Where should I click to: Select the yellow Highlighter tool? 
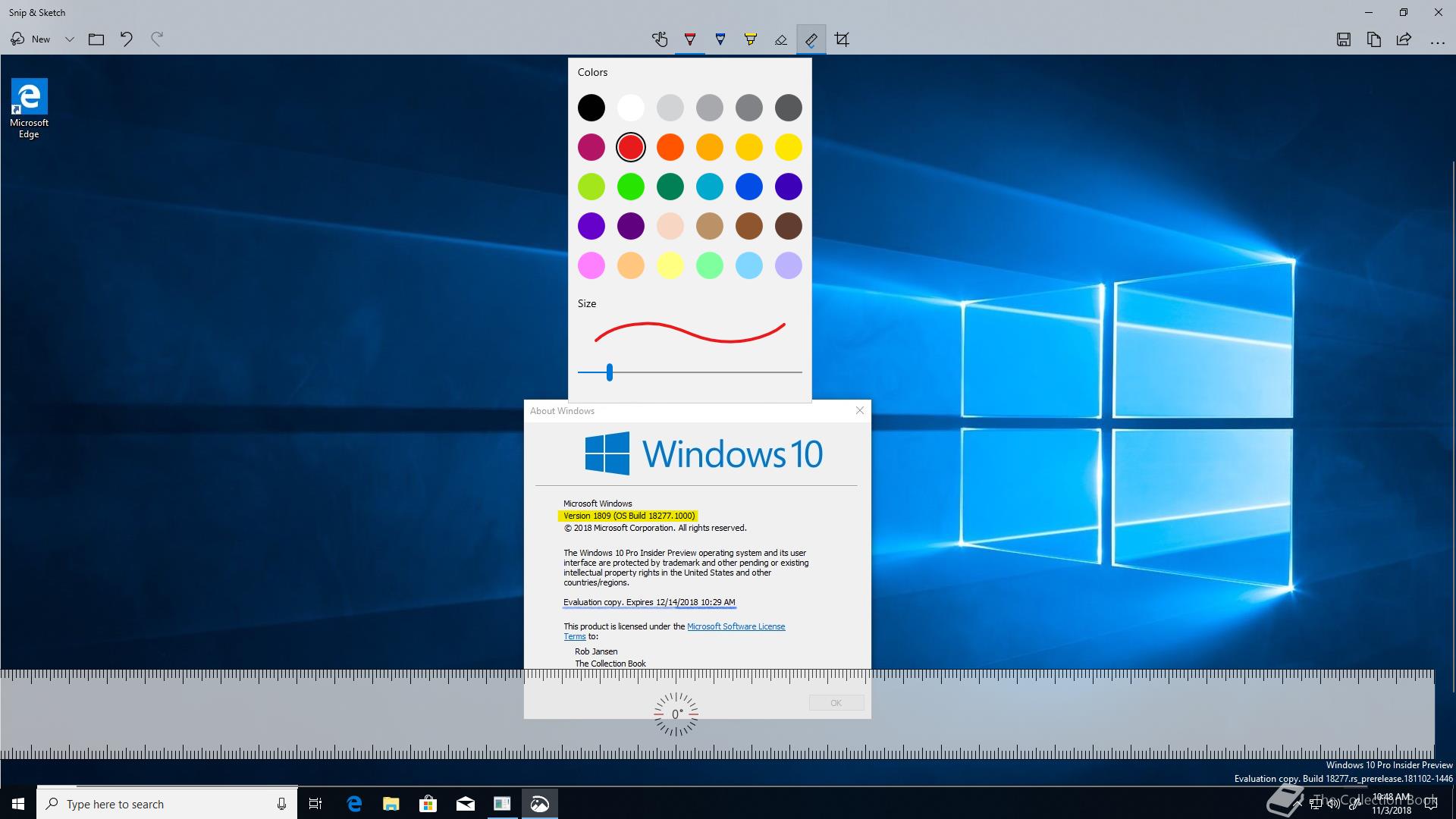(x=751, y=39)
